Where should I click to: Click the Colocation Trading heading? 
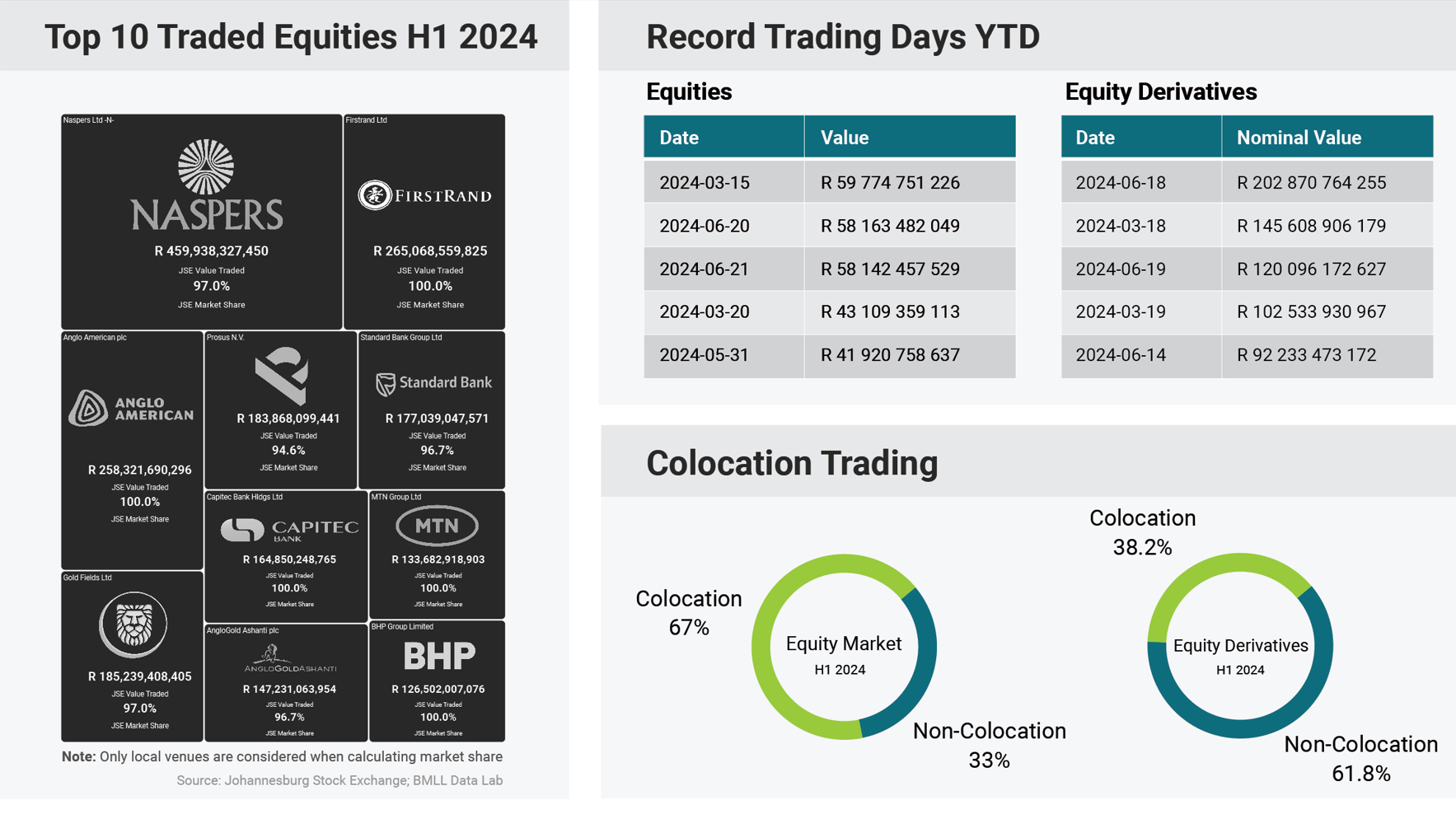792,463
